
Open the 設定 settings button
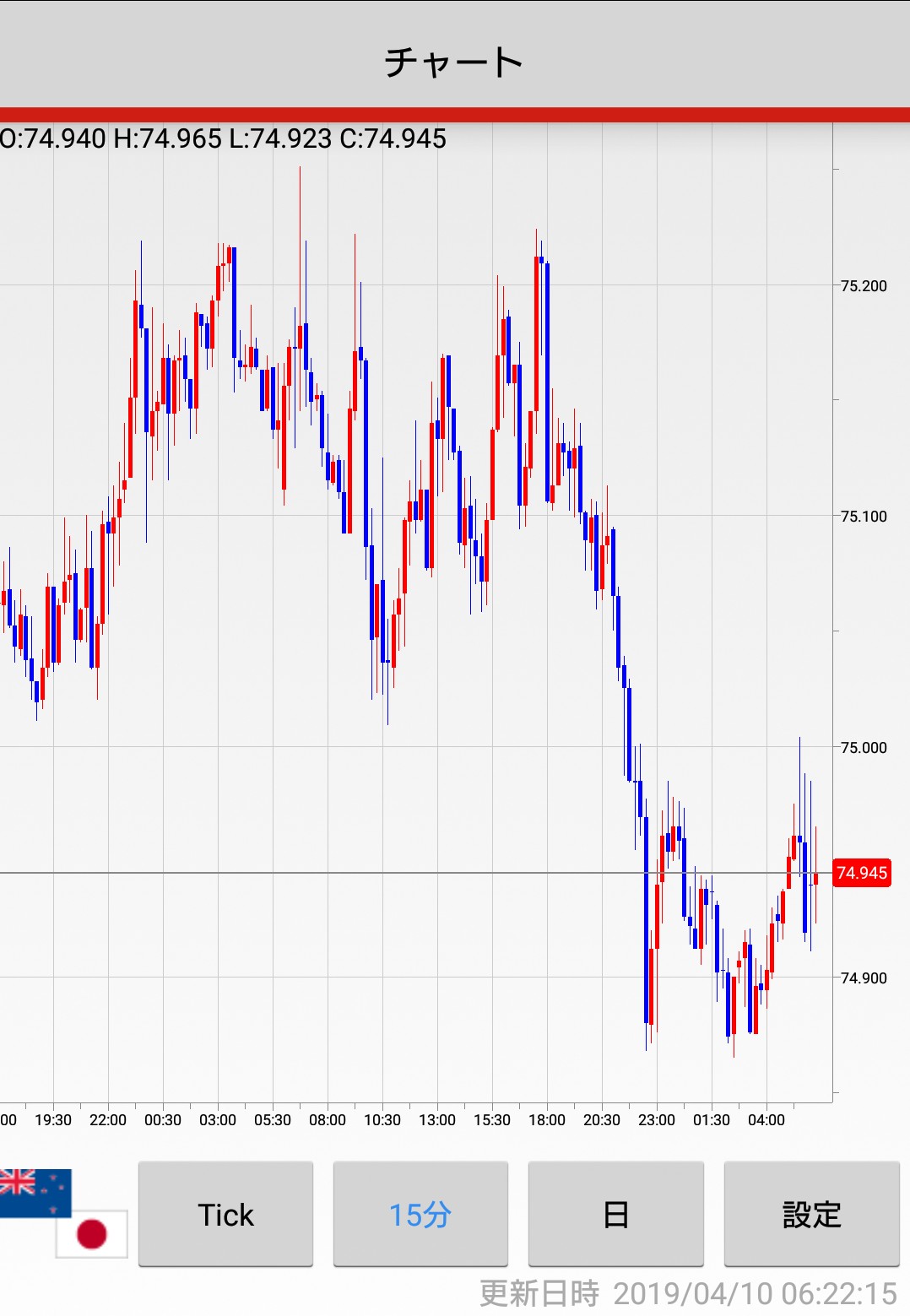pos(811,1214)
